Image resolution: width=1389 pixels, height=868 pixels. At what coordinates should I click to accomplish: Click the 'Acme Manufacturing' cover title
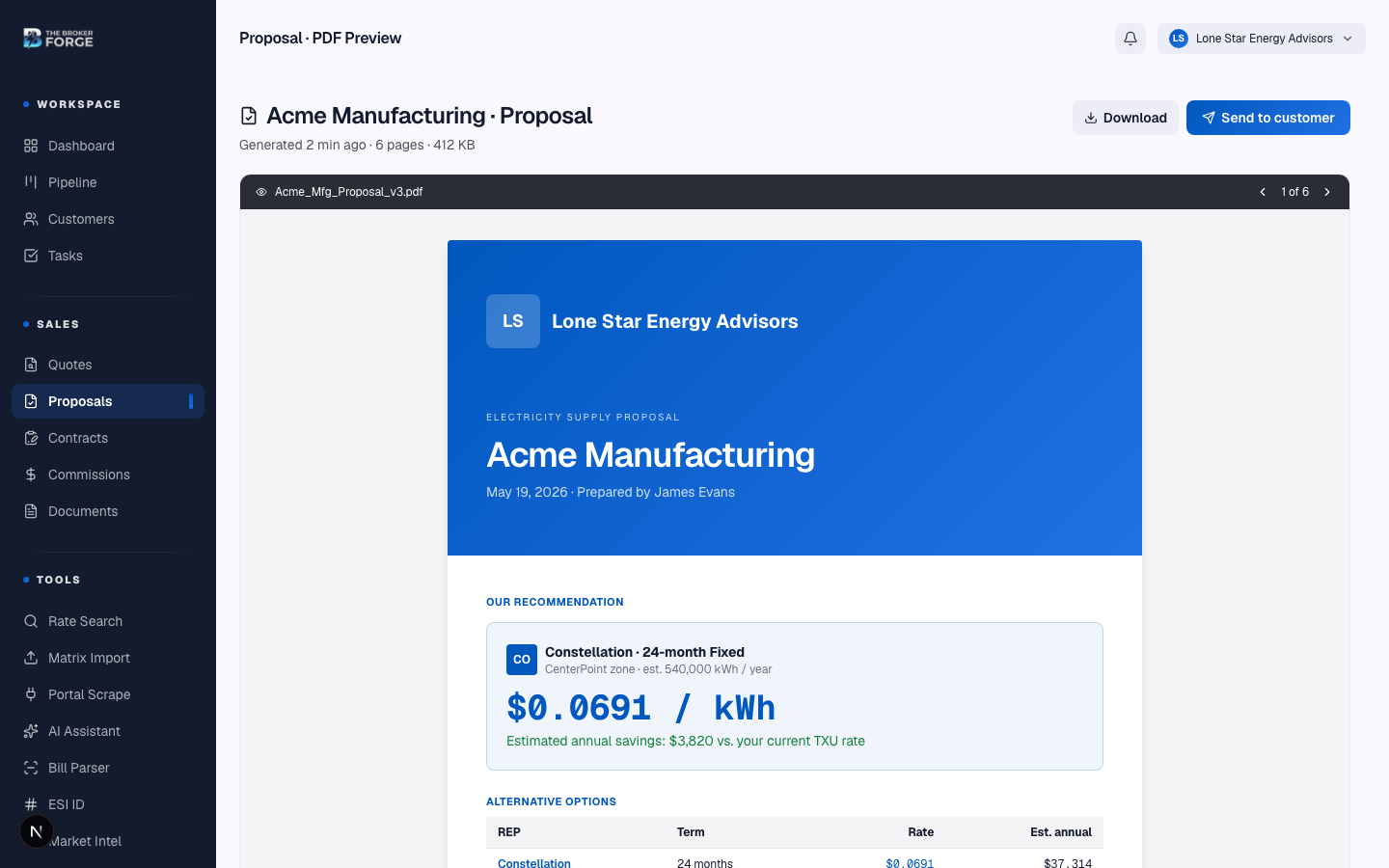pyautogui.click(x=650, y=454)
